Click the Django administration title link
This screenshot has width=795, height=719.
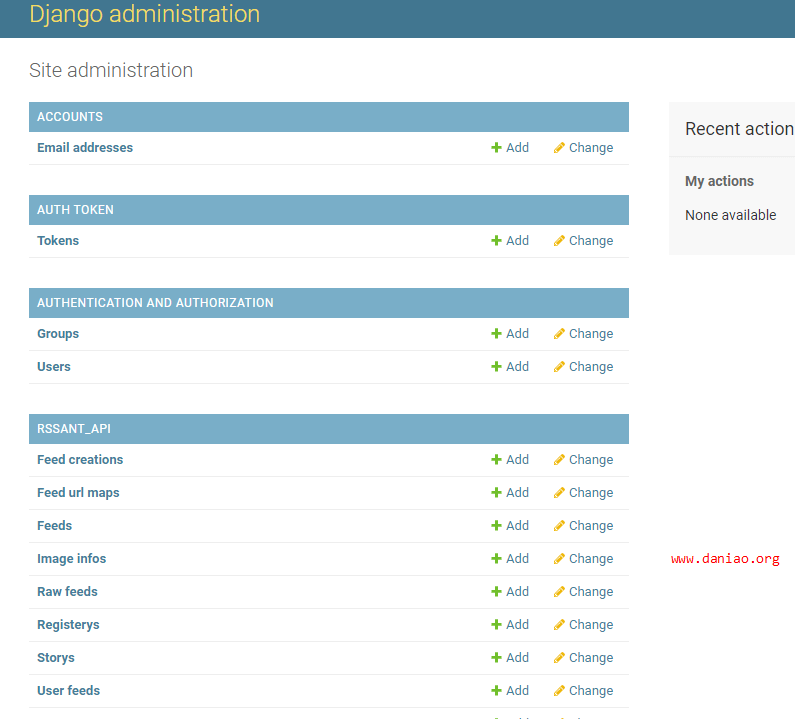pyautogui.click(x=144, y=14)
